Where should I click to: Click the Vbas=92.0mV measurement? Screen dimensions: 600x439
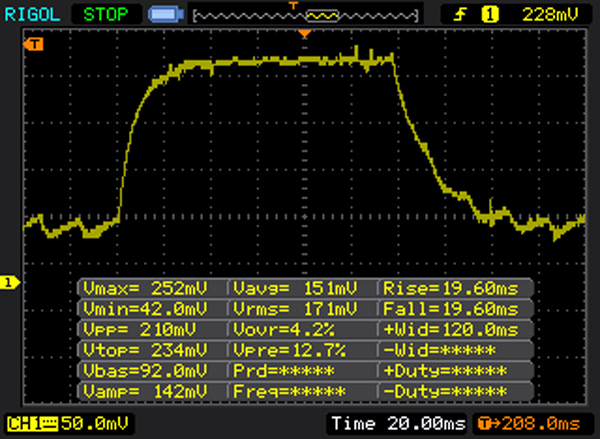[145, 371]
